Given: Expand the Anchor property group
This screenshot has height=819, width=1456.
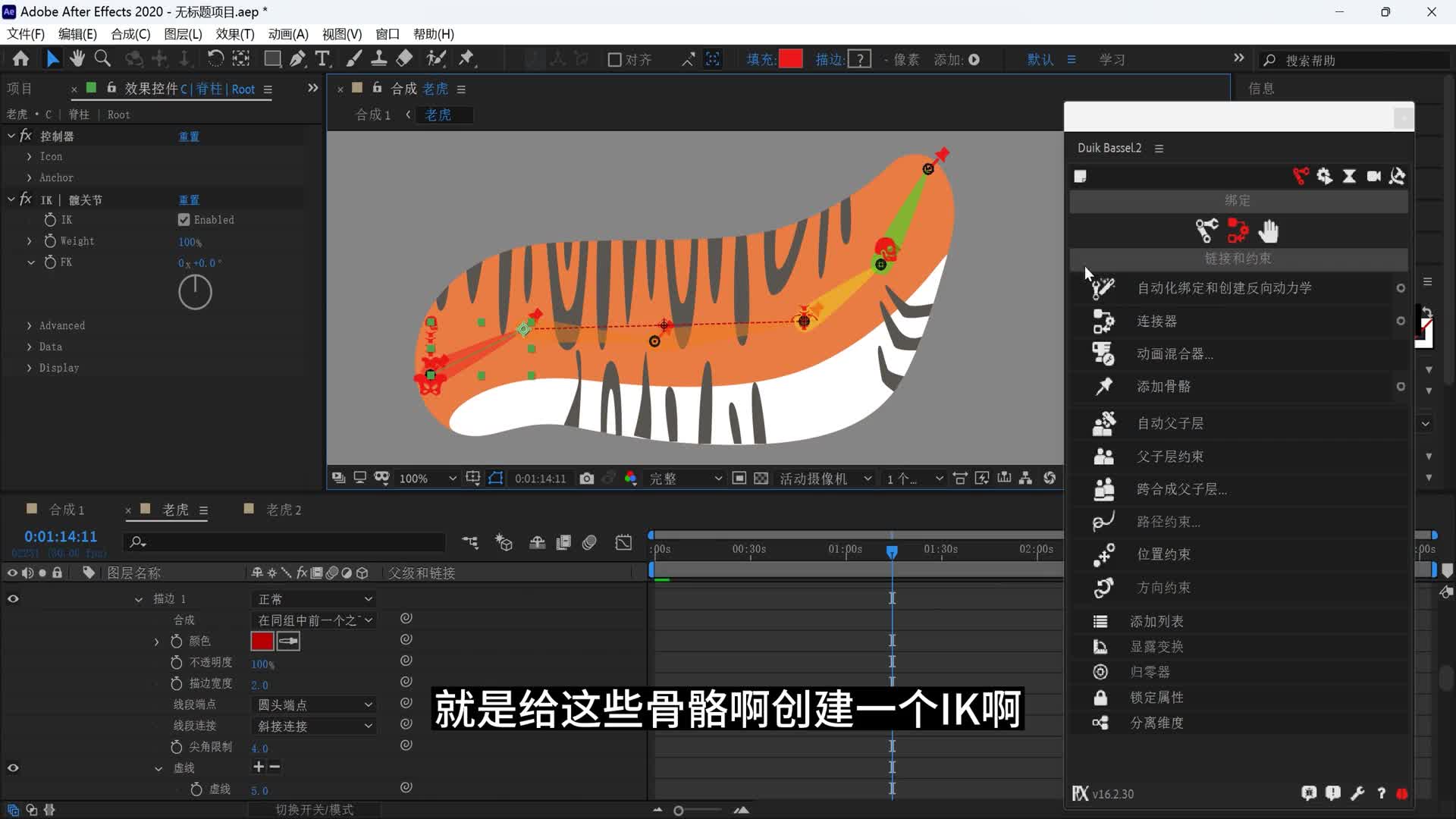Looking at the screenshot, I should coord(30,178).
